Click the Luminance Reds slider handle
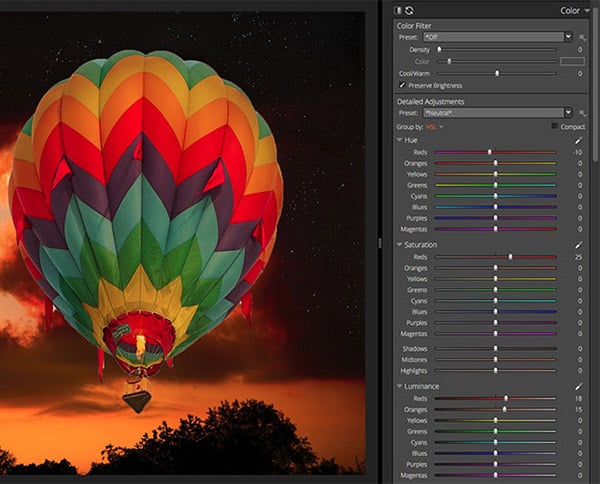600x484 pixels. pos(506,398)
